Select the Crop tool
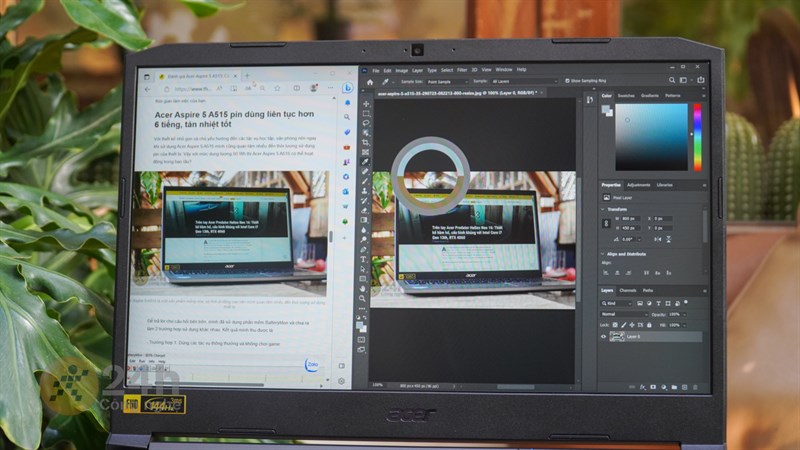 (365, 142)
